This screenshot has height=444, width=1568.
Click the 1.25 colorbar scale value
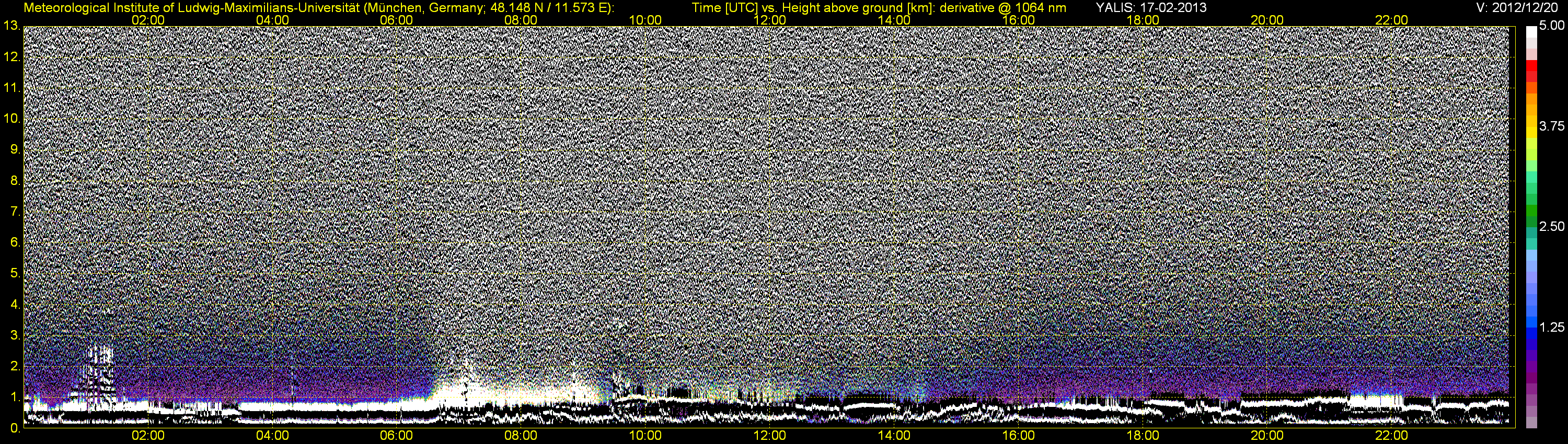click(x=1552, y=327)
